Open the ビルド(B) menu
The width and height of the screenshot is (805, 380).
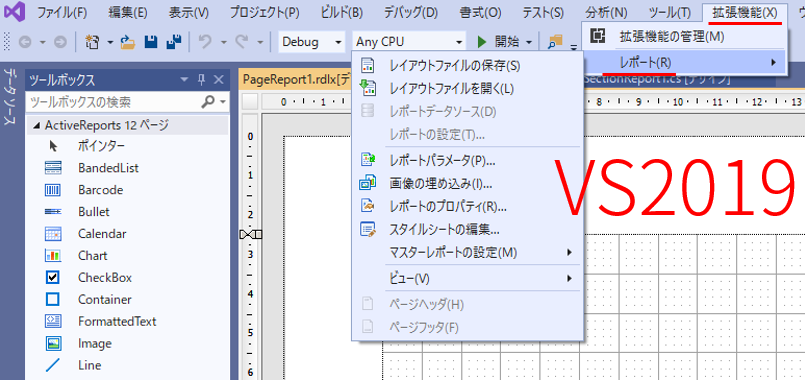341,12
